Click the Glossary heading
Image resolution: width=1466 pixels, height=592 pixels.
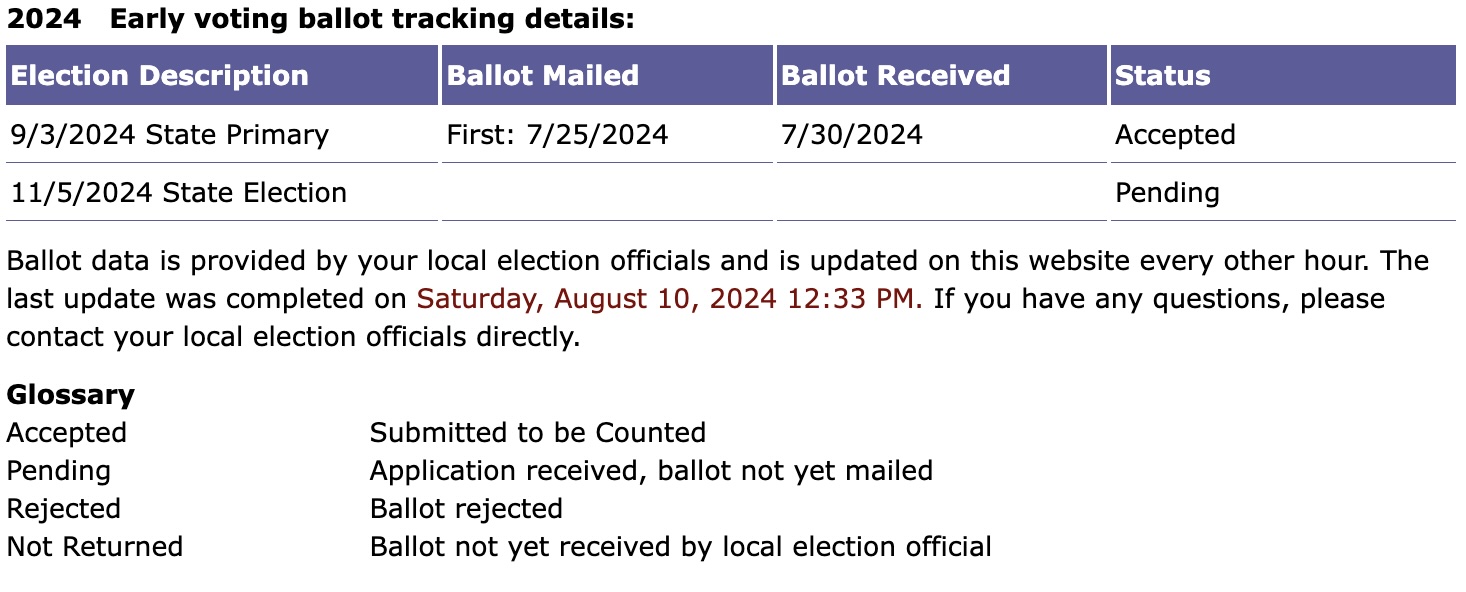[70, 394]
